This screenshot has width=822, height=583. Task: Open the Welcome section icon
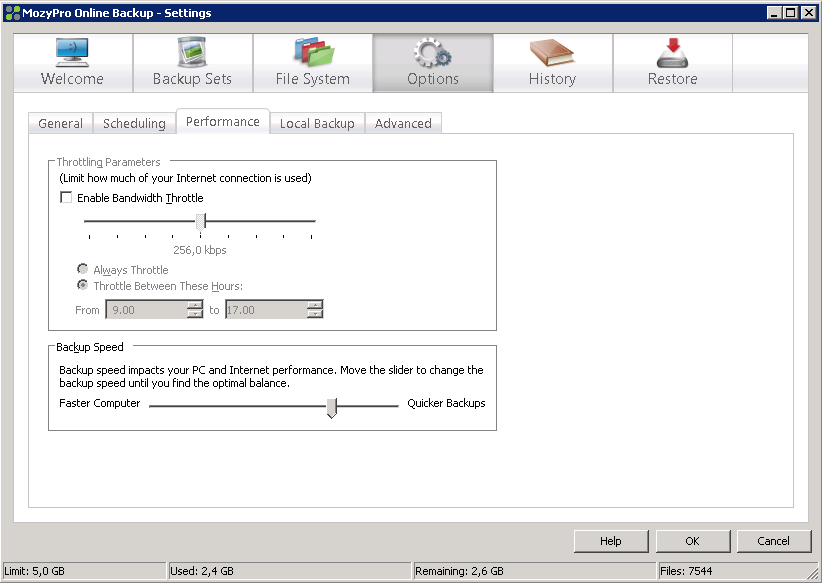[x=72, y=52]
